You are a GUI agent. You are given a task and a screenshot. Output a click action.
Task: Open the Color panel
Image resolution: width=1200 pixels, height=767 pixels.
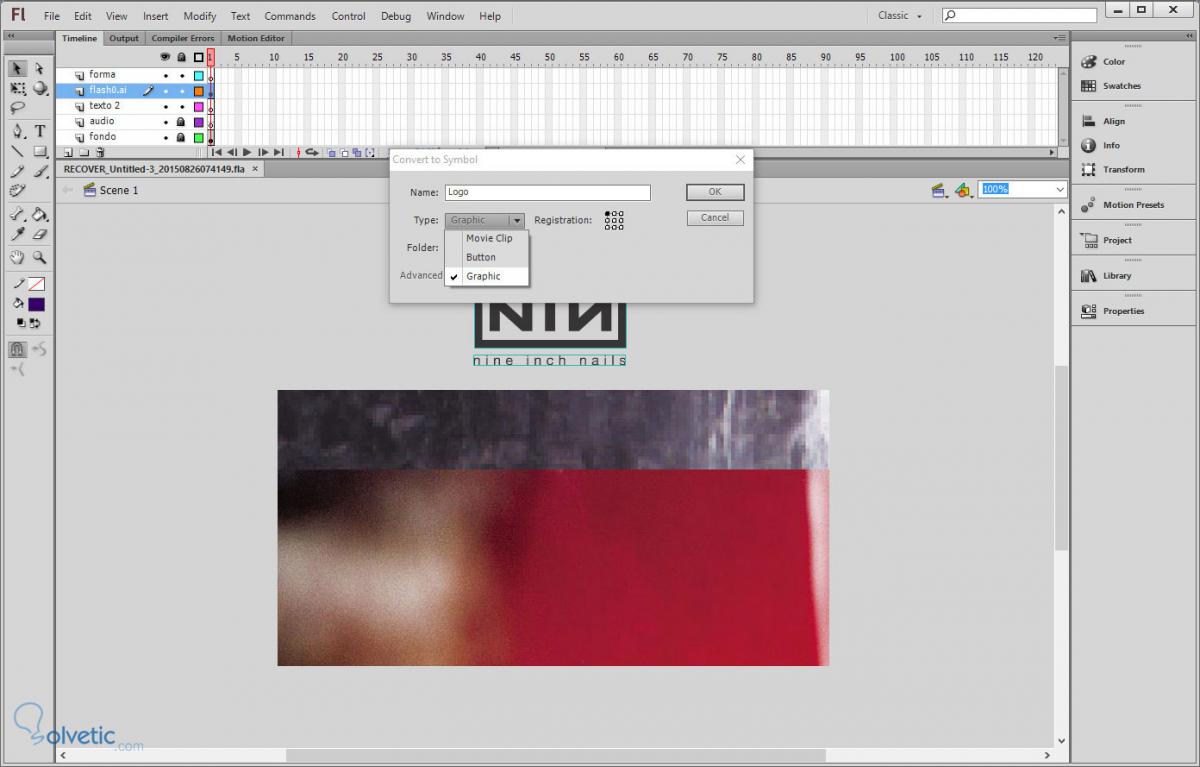tap(1103, 62)
